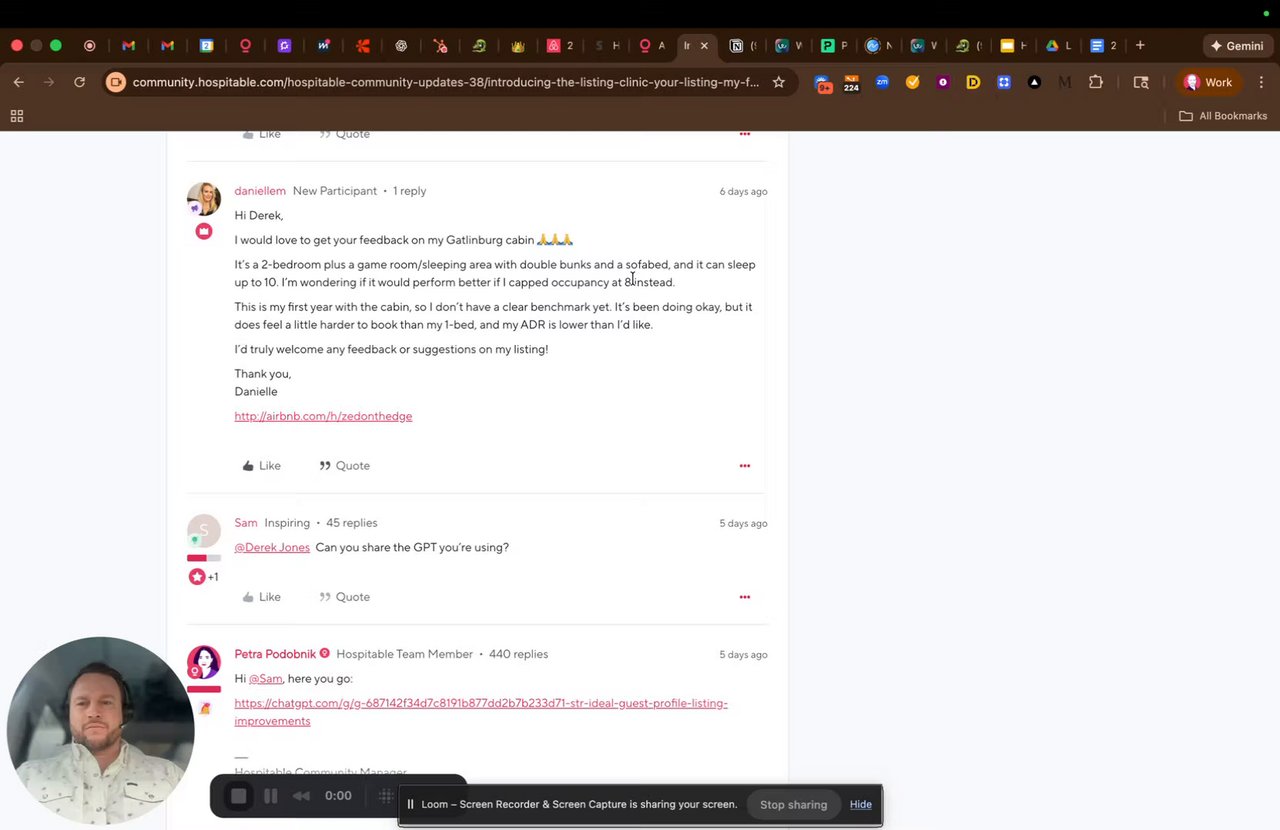
Task: Open Petra Podobnik's profile name link
Action: point(275,654)
